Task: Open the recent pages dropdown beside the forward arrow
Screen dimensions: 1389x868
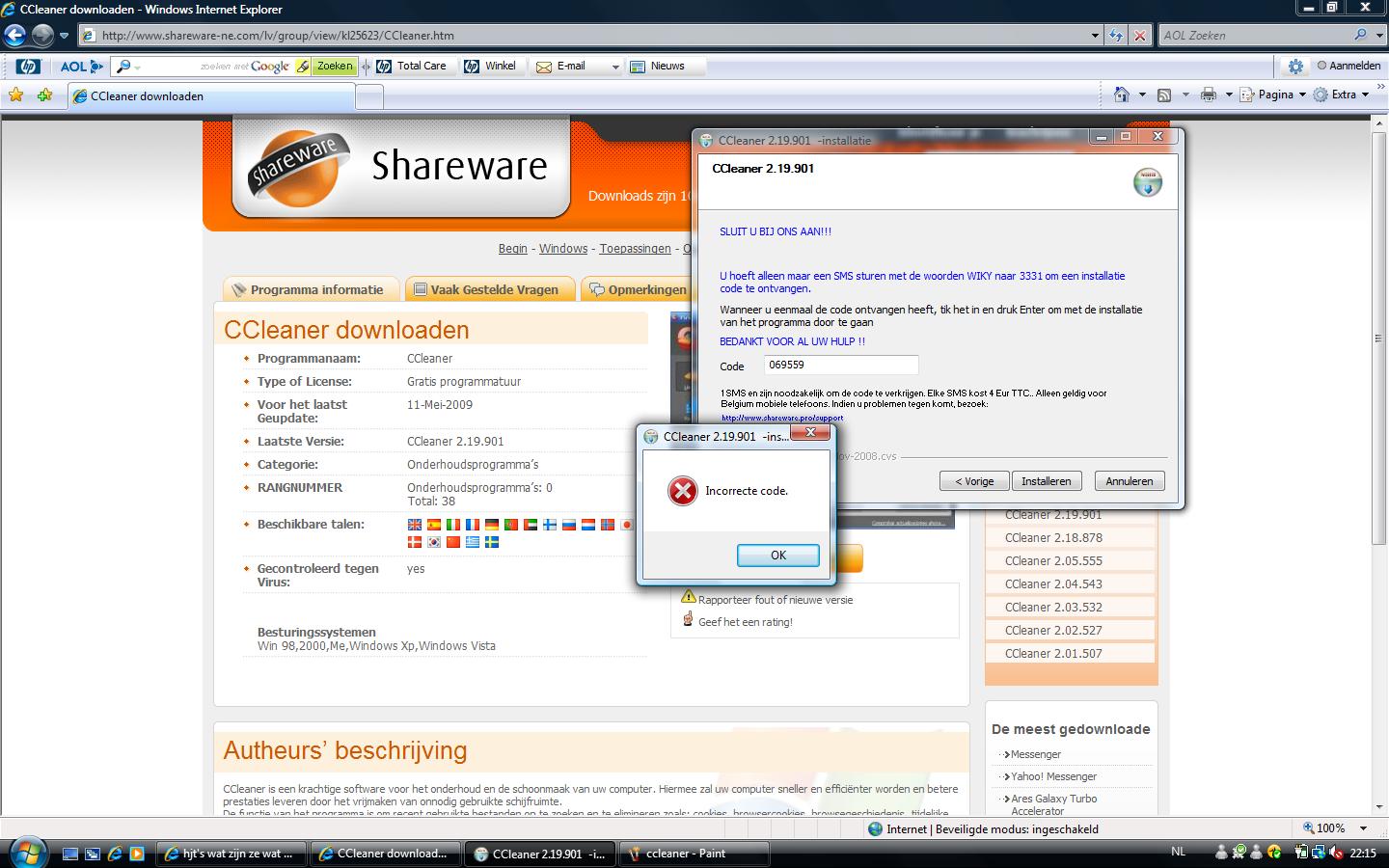Action: click(x=64, y=36)
